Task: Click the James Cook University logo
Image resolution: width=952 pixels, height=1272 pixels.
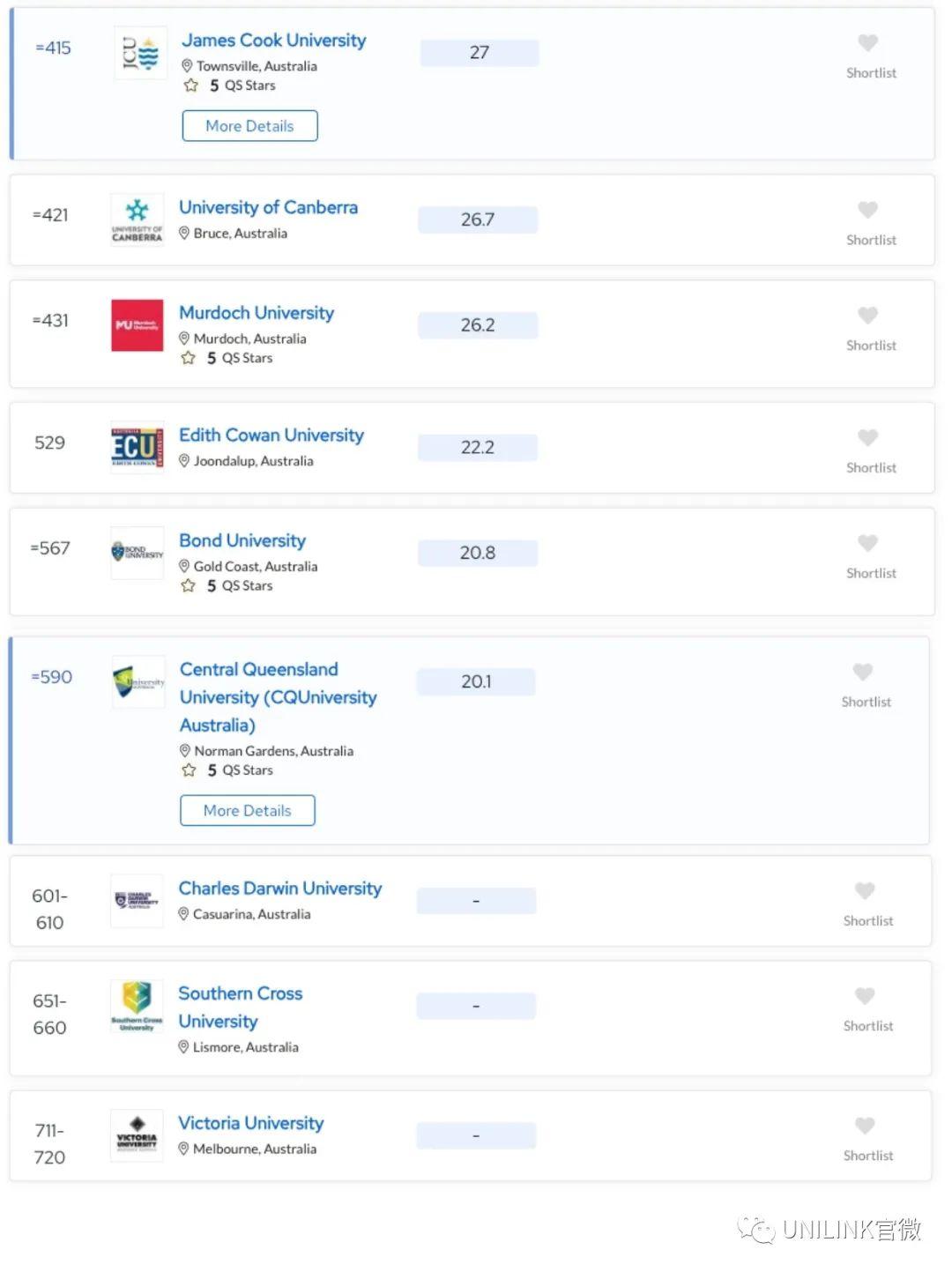Action: [137, 53]
